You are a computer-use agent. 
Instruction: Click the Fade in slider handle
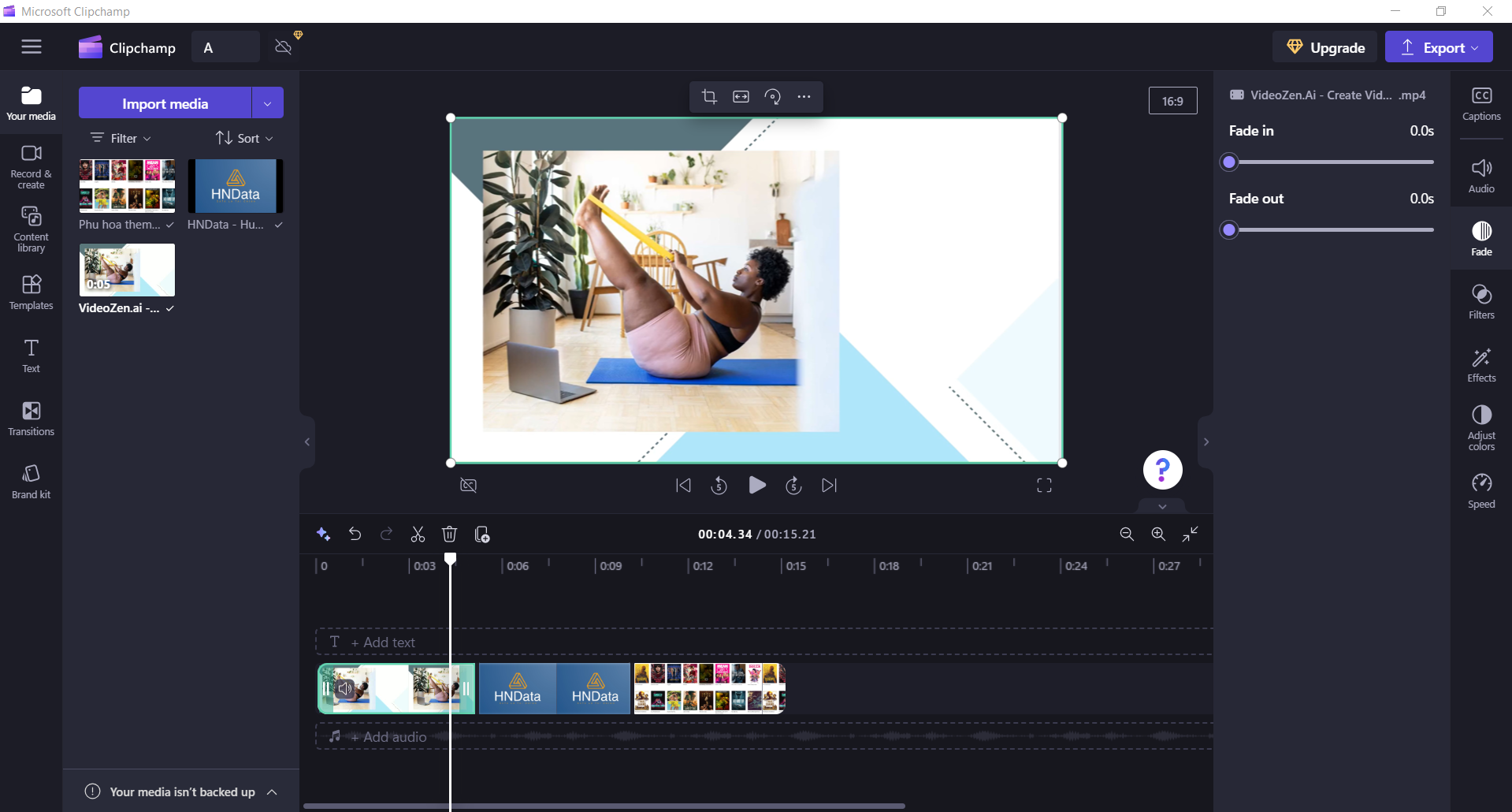click(1229, 162)
